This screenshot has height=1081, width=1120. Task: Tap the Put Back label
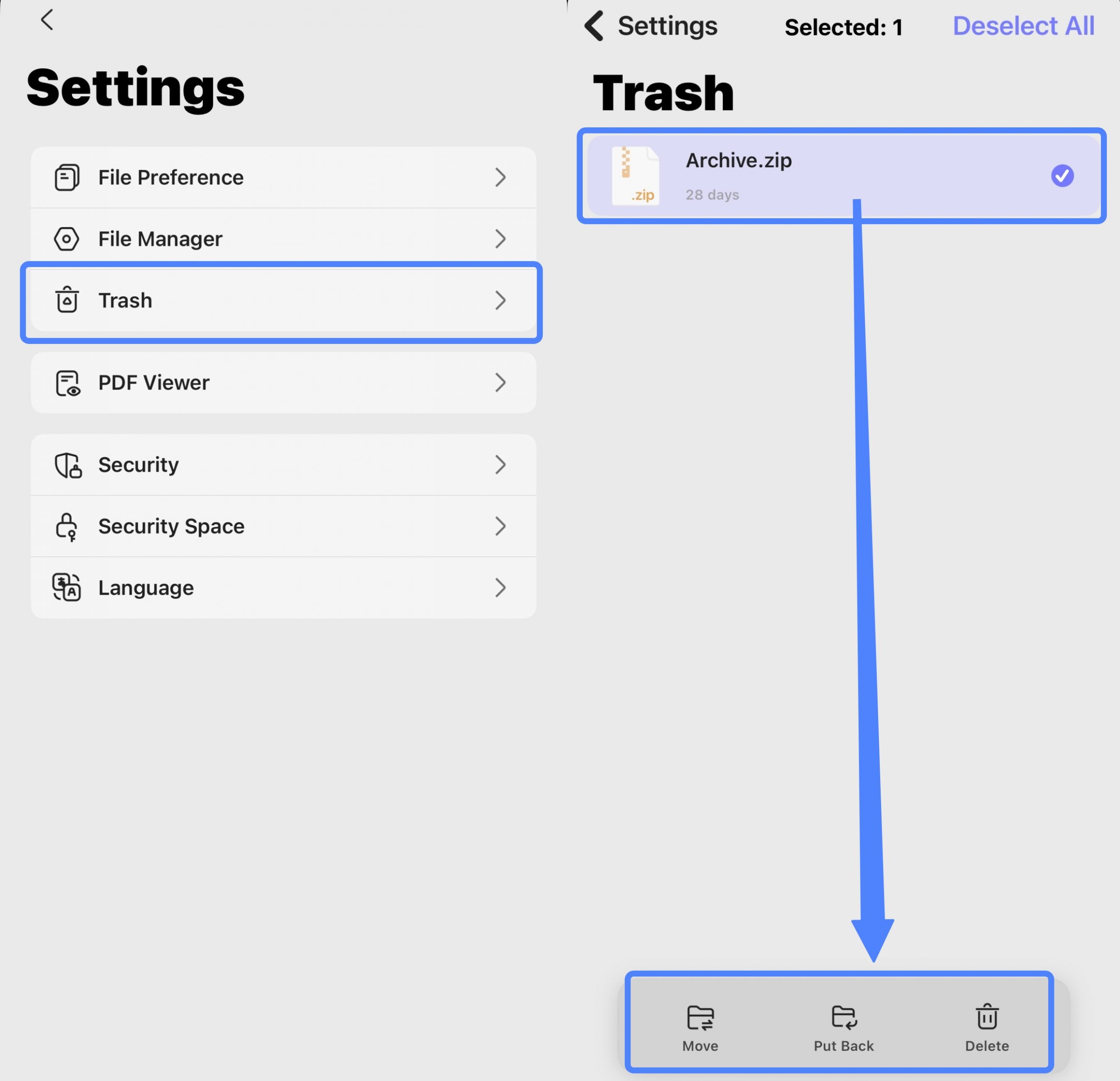click(844, 1046)
